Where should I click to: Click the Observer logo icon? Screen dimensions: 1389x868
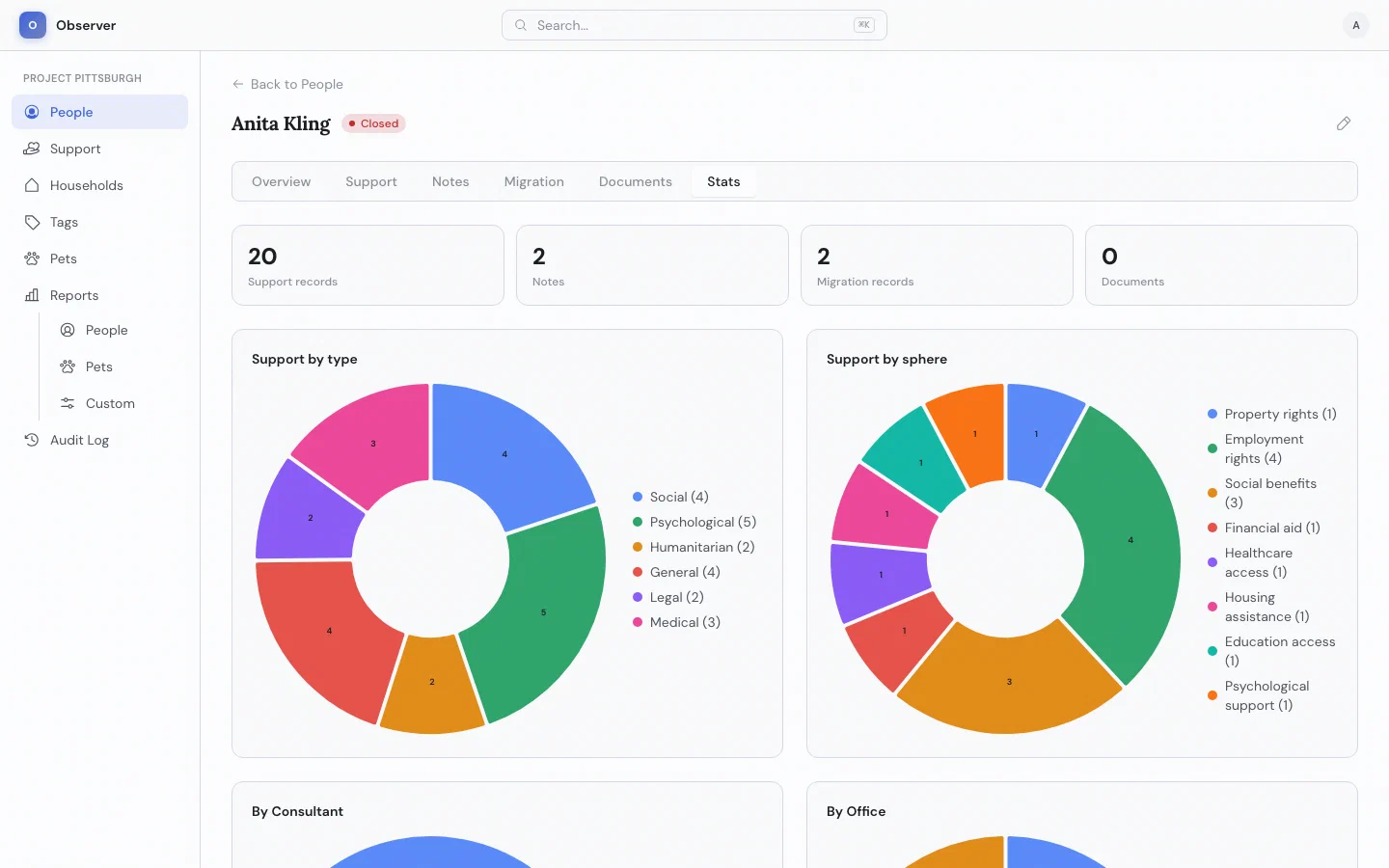click(x=33, y=25)
